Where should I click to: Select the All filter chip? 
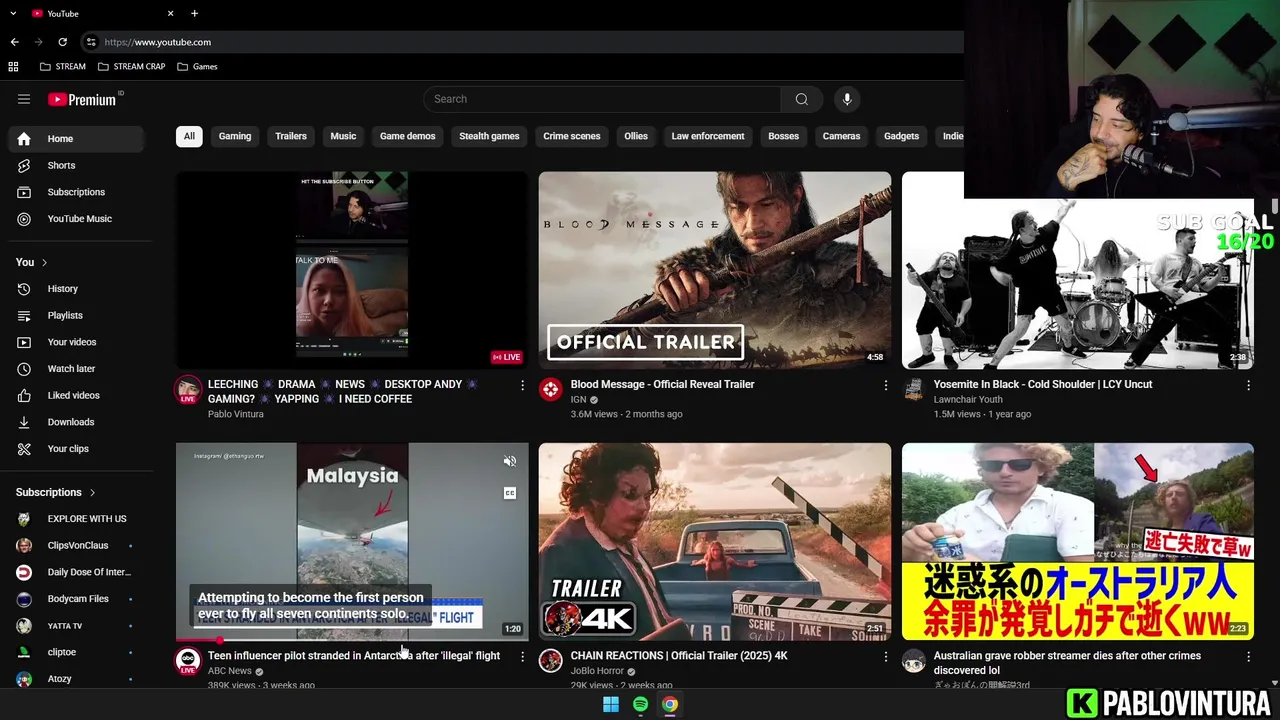(x=189, y=136)
